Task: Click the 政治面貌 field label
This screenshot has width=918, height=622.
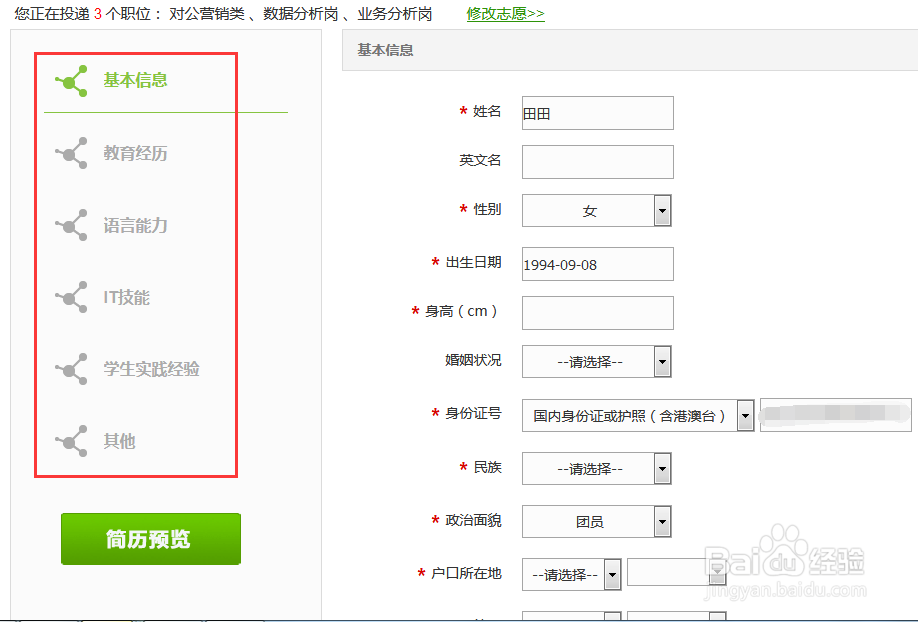Action: click(x=473, y=520)
